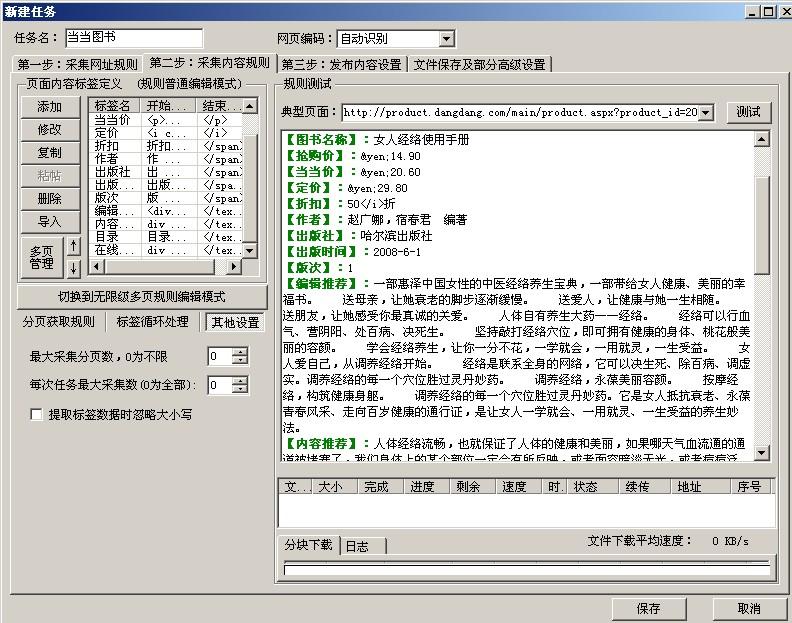Expand the 典型页面 URL dropdown
The width and height of the screenshot is (792, 623).
(706, 112)
